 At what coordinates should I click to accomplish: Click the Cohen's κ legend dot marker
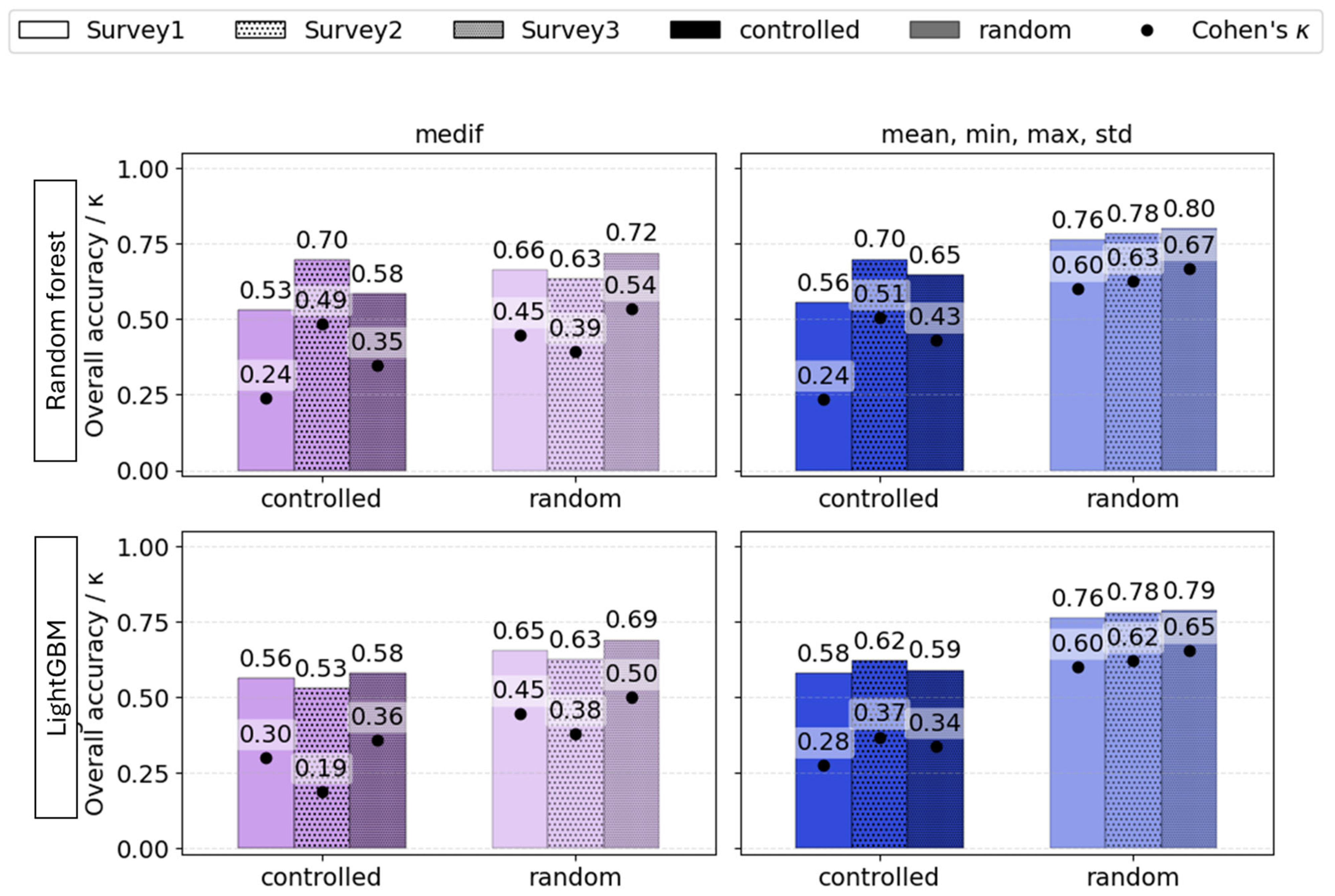pos(1147,30)
